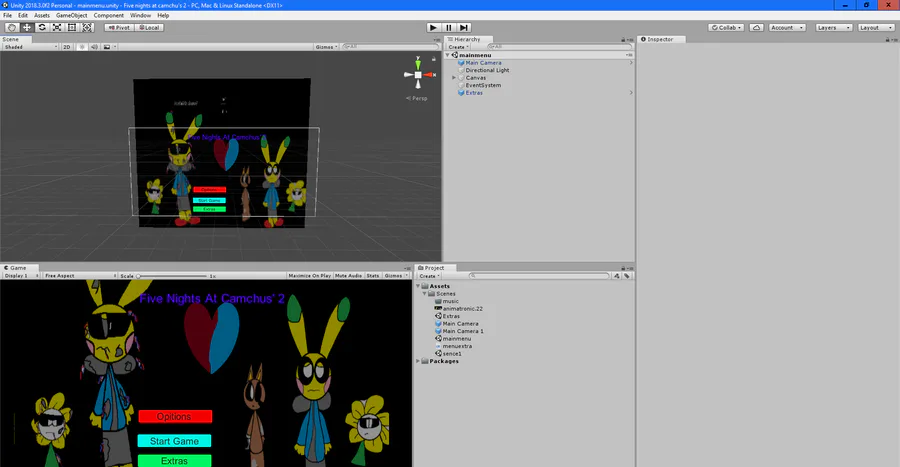Expand the Canvas object in Hierarchy
Image resolution: width=900 pixels, height=467 pixels.
click(x=453, y=77)
